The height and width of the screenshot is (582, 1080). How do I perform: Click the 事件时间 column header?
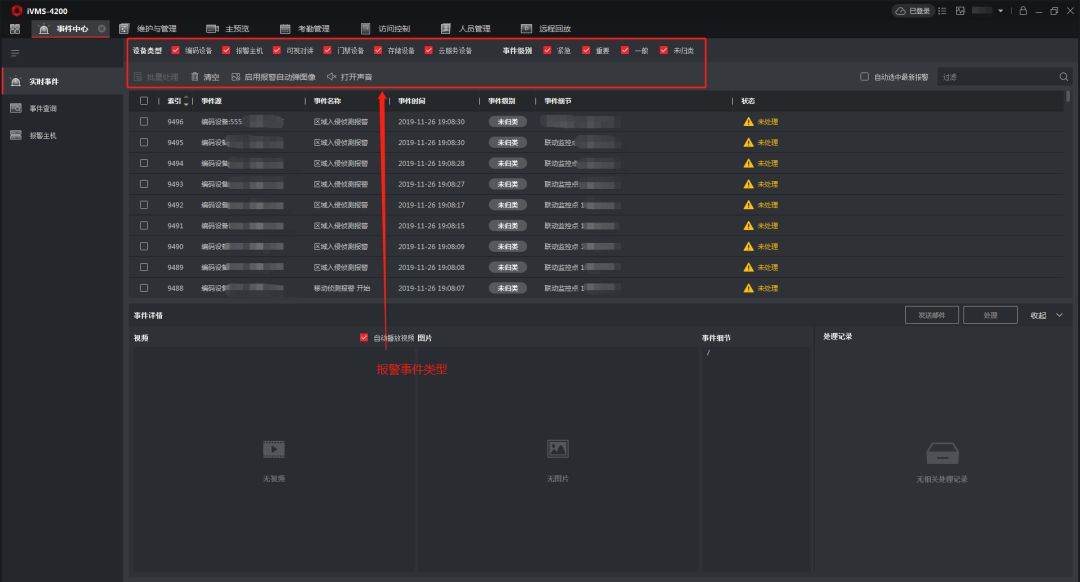click(412, 101)
